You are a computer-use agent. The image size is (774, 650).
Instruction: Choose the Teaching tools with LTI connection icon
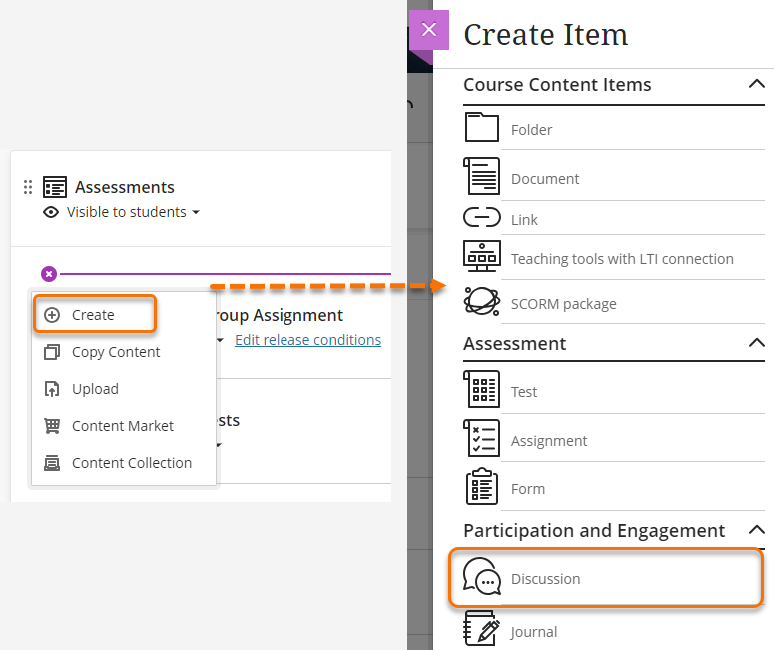481,257
